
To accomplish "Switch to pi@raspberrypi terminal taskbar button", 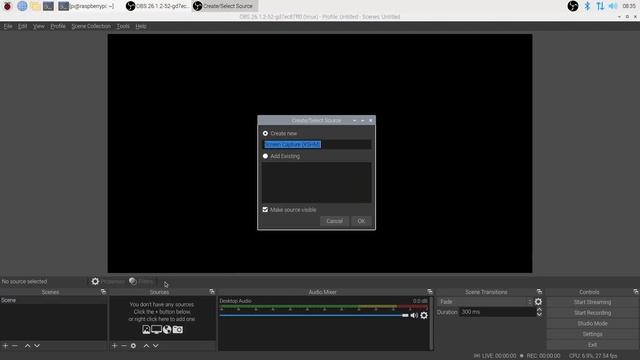I will tap(86, 6).
